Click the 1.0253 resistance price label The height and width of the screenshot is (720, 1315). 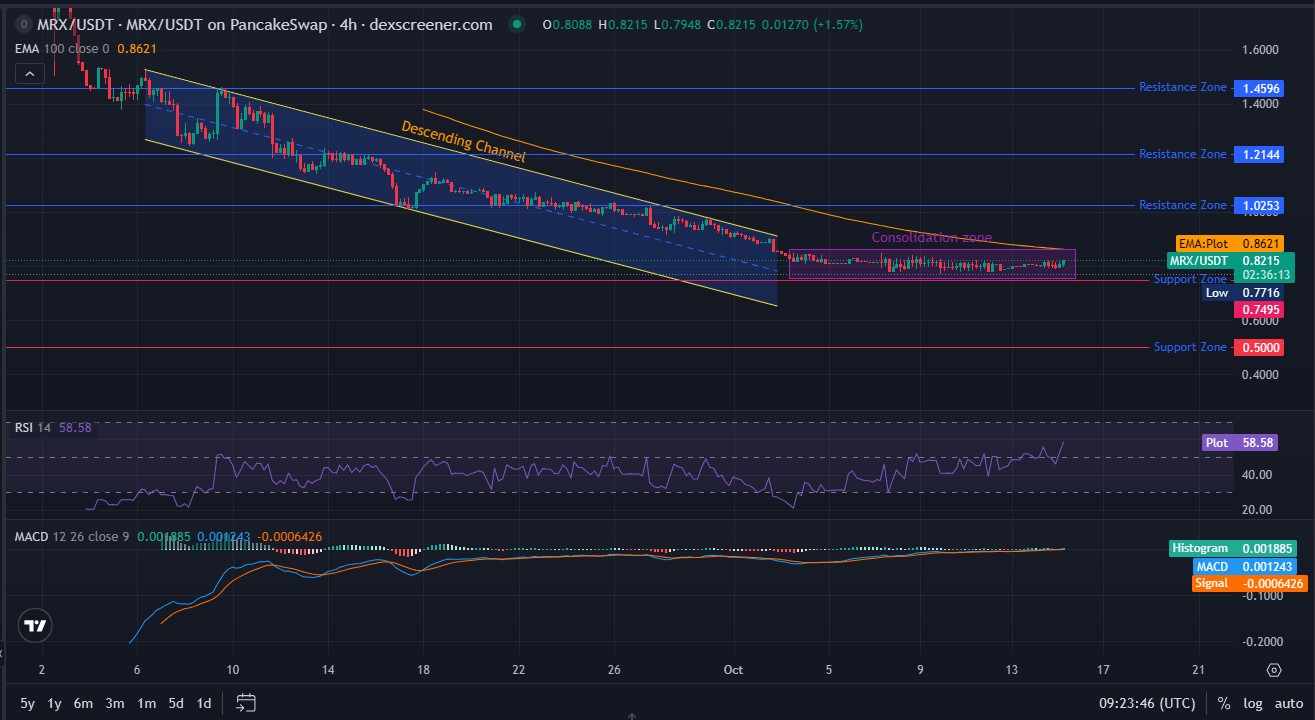tap(1261, 205)
